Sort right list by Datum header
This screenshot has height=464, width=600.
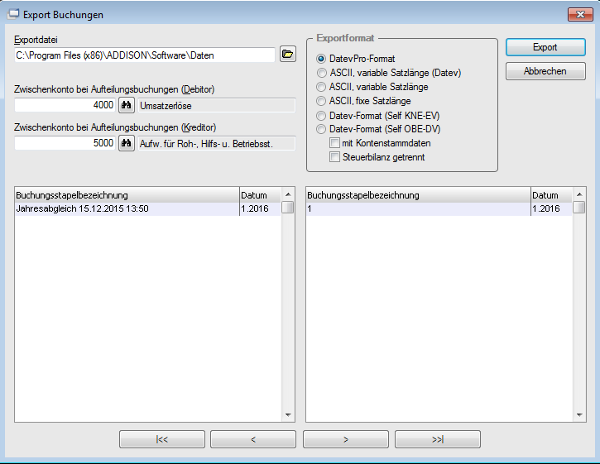click(x=551, y=195)
